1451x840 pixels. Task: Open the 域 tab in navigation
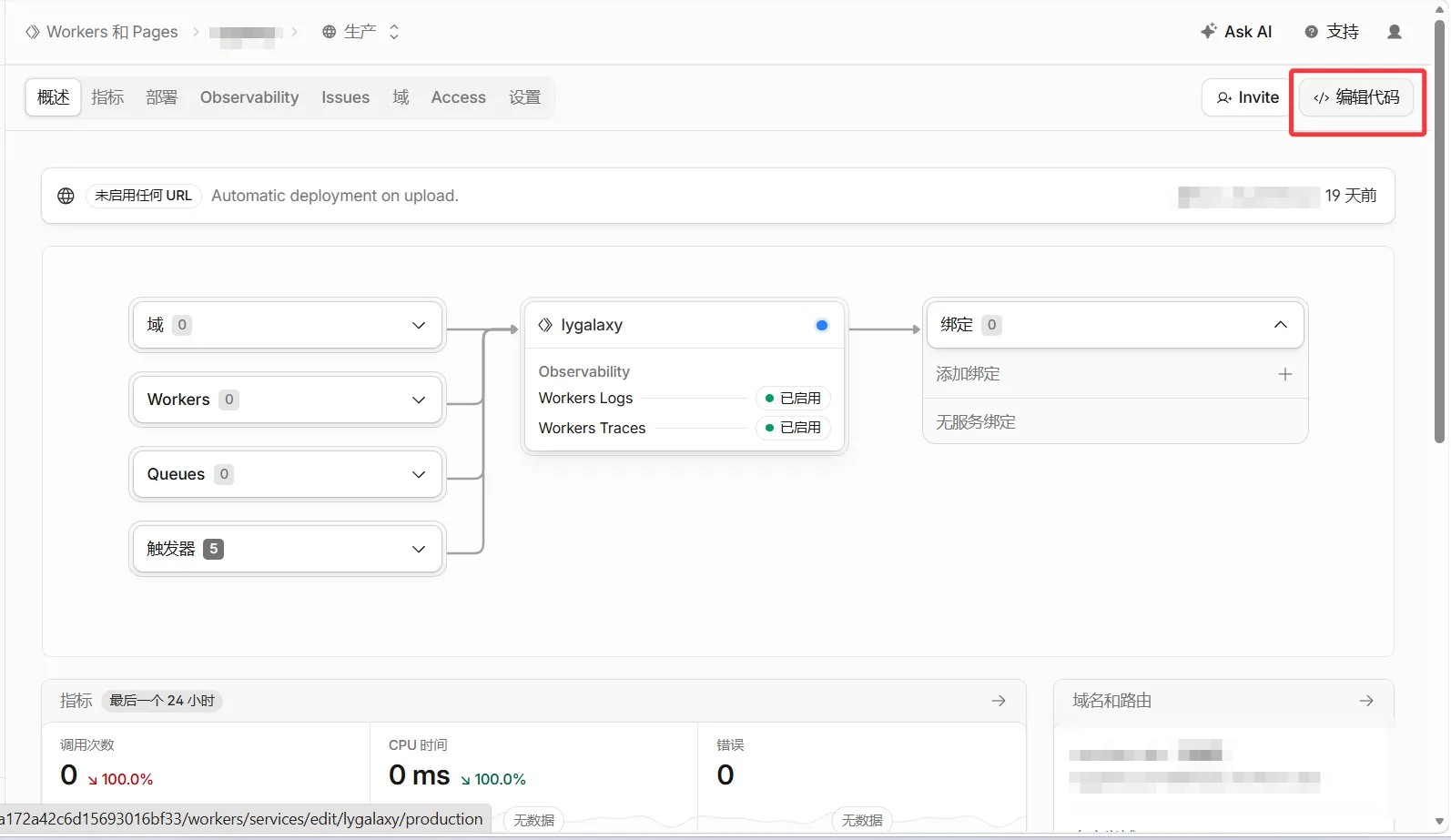click(x=401, y=97)
